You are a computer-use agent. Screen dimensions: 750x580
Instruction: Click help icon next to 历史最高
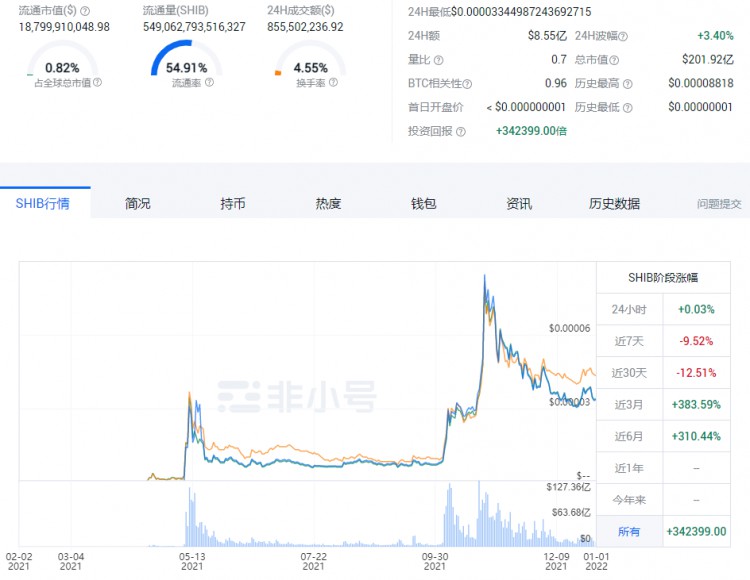628,84
